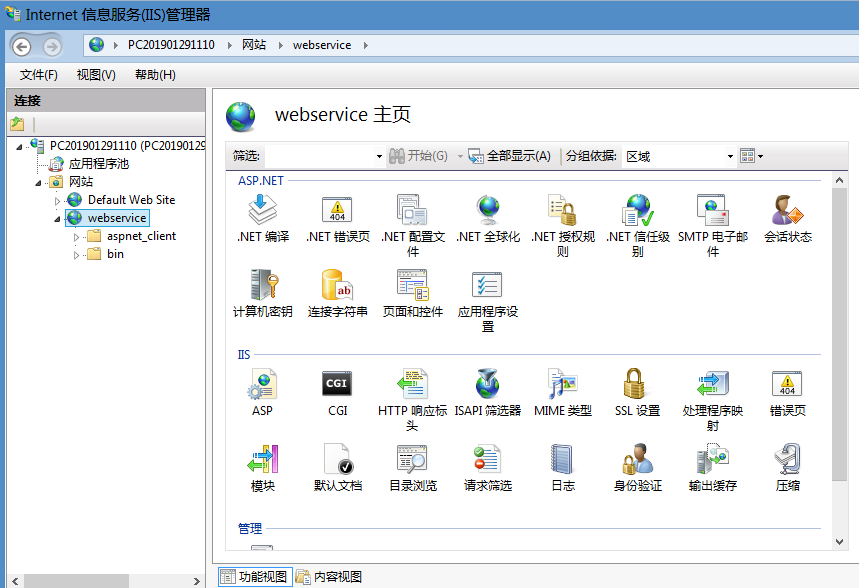Click the vertical scrollbar thumb in feature view
This screenshot has height=588, width=859.
click(839, 334)
